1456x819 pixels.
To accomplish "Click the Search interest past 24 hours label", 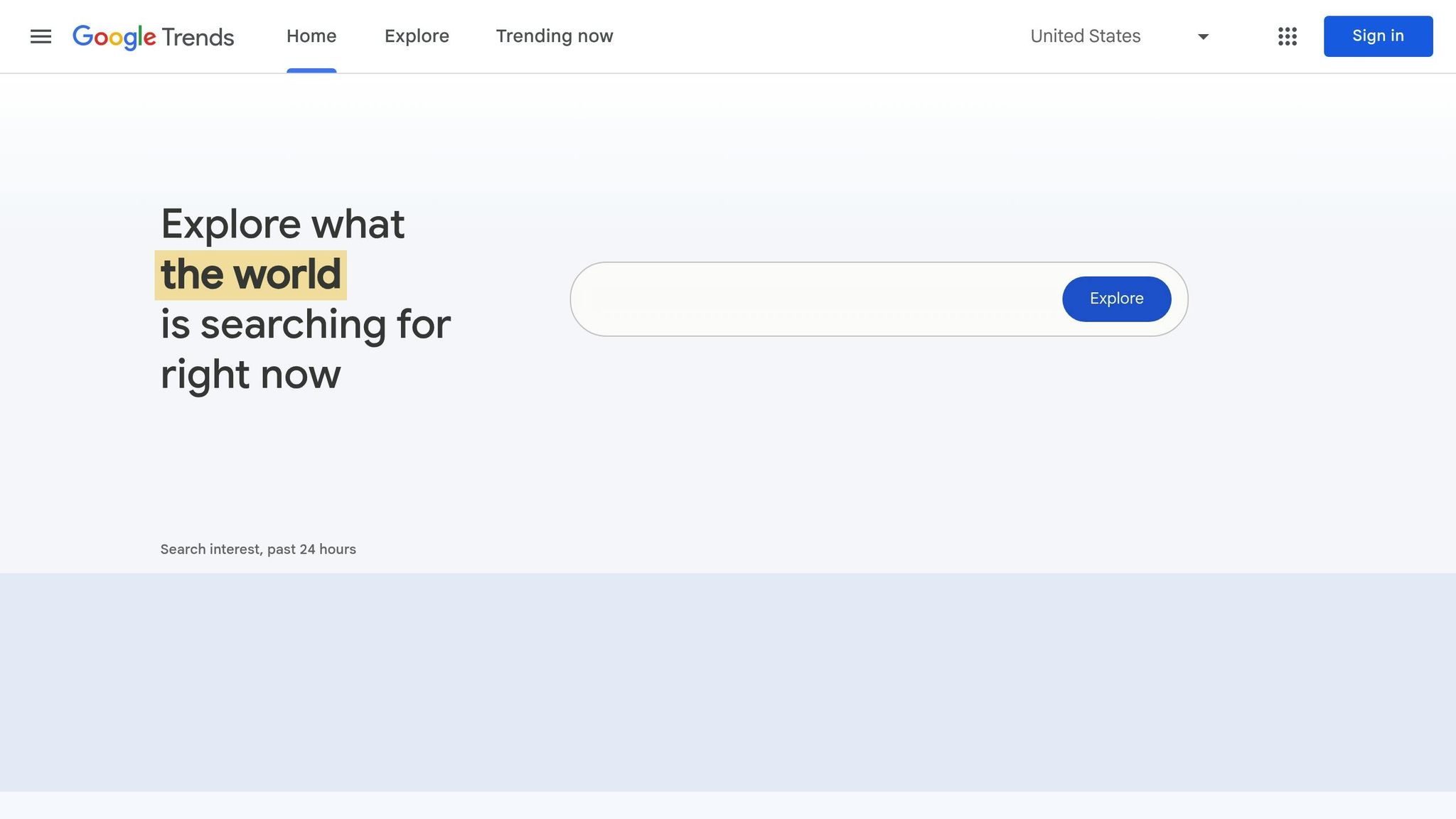I will click(x=258, y=549).
